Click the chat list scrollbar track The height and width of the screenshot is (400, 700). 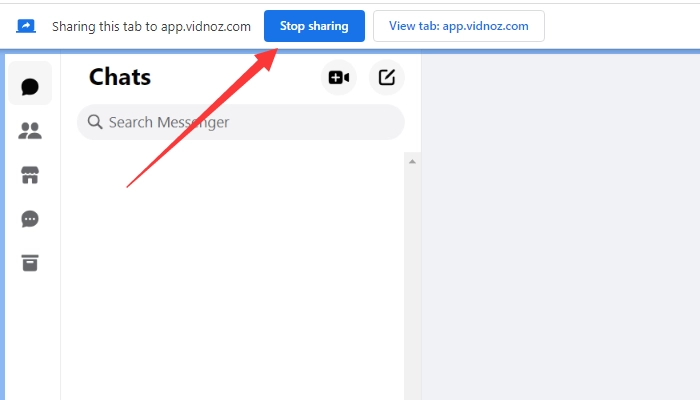tap(412, 280)
